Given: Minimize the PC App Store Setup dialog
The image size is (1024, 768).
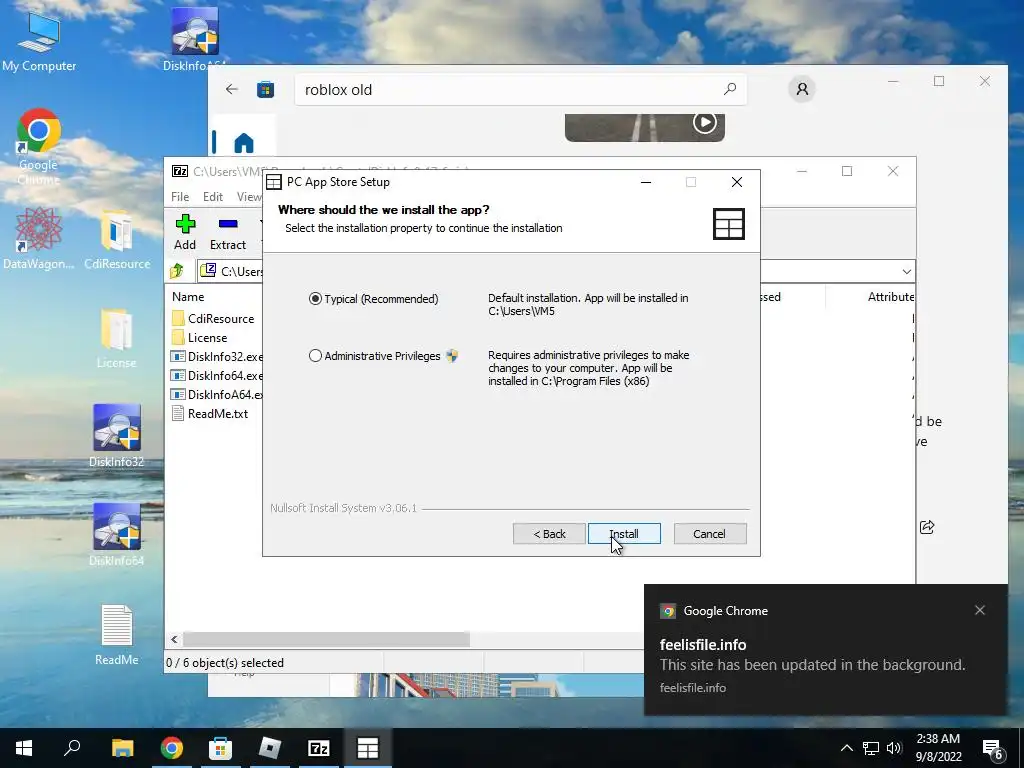Looking at the screenshot, I should pyautogui.click(x=646, y=182).
